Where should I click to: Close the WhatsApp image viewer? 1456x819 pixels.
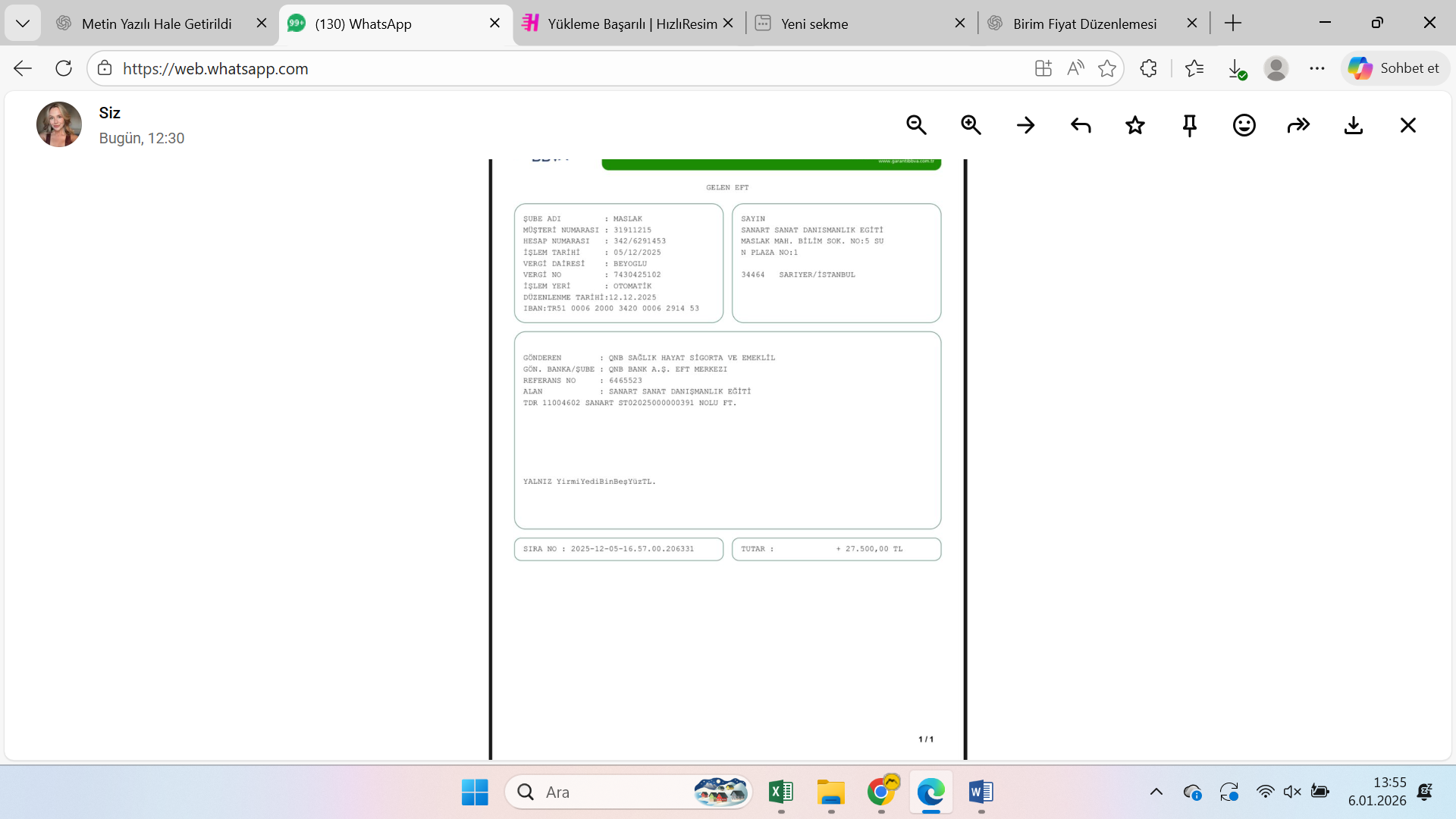[1408, 125]
